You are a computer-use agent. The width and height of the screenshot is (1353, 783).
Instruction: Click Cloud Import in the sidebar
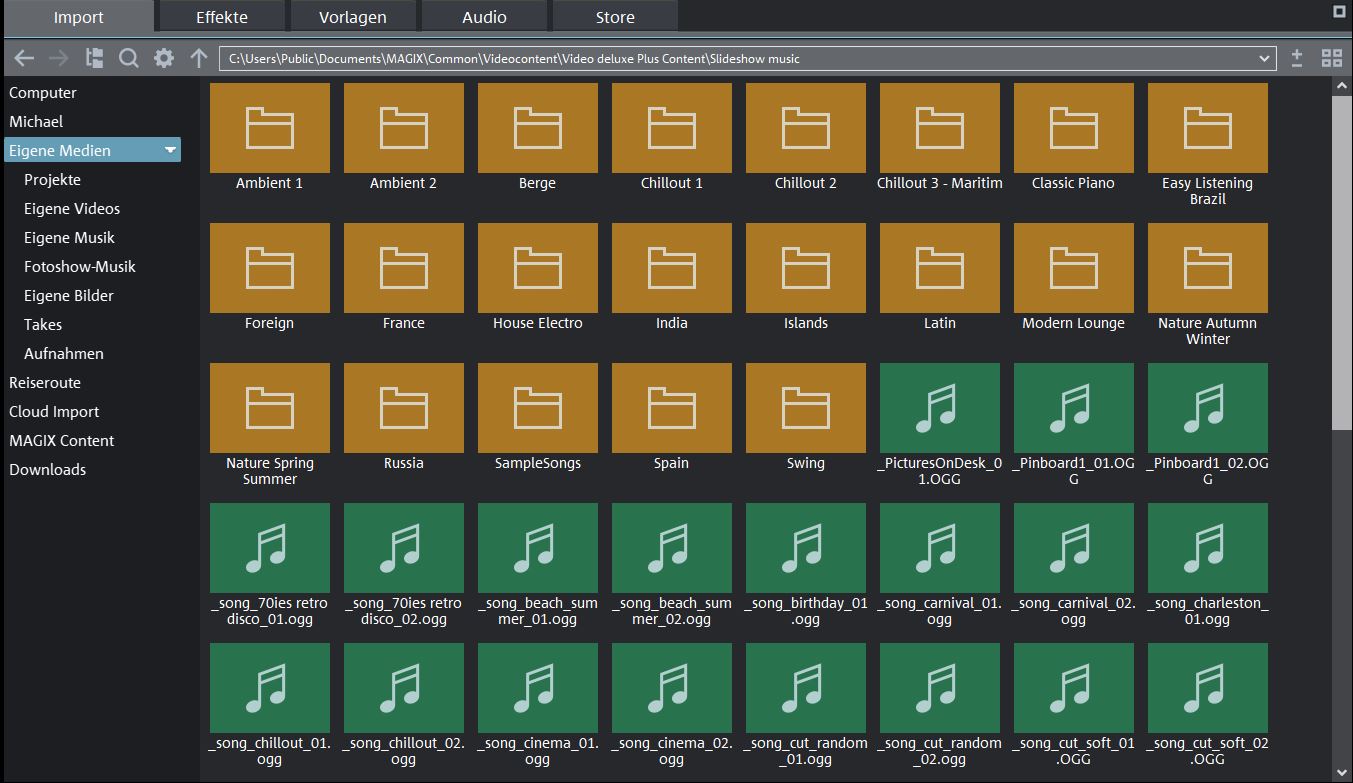click(x=54, y=411)
